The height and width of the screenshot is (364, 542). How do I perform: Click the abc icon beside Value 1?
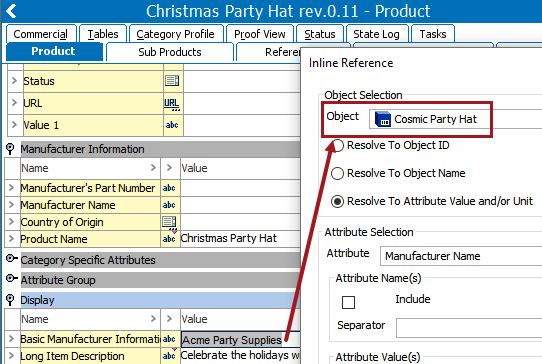pos(172,125)
